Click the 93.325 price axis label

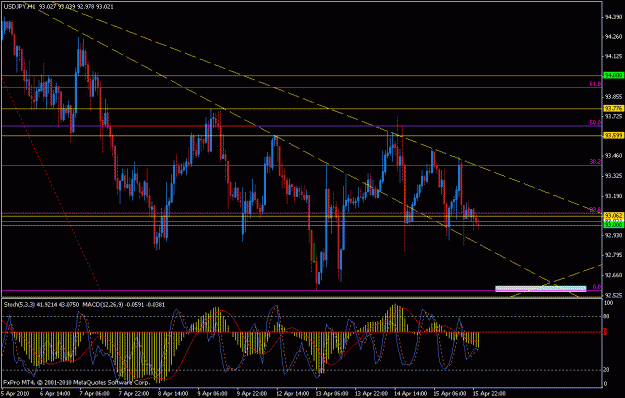pyautogui.click(x=613, y=176)
